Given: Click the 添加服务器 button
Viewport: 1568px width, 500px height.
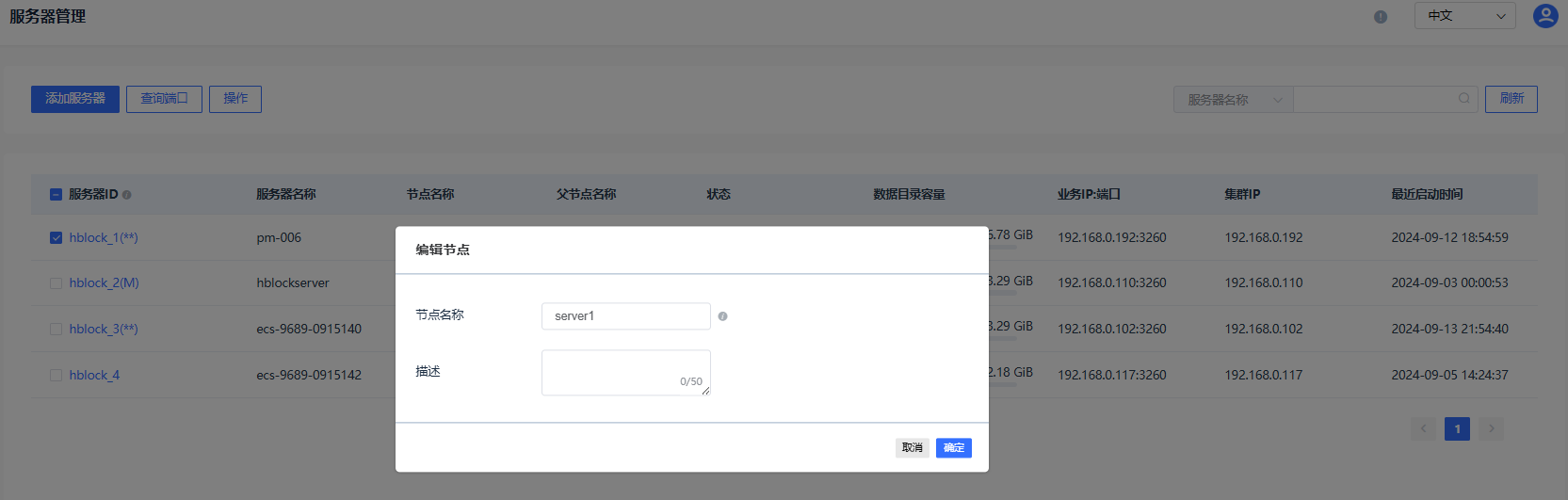Looking at the screenshot, I should pyautogui.click(x=75, y=99).
